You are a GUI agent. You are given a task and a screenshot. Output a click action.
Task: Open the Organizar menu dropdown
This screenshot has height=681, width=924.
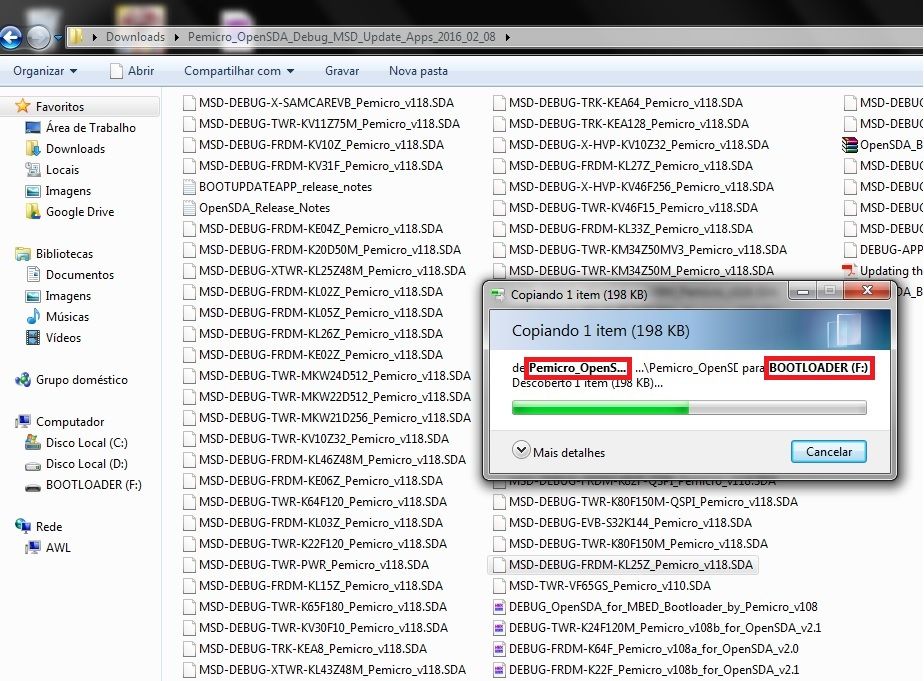click(45, 71)
